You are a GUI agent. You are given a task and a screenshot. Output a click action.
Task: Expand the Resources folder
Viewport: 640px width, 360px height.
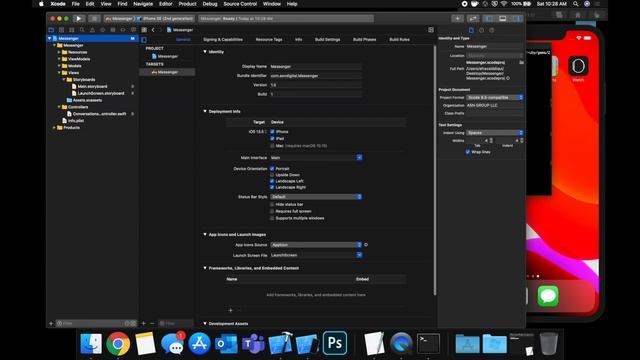[59, 52]
